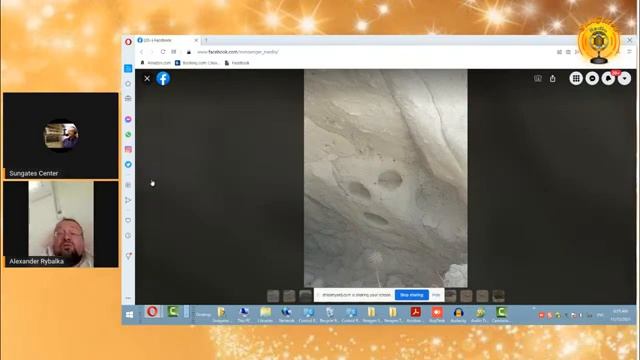Open the Facebook menu grid icon

coord(576,78)
